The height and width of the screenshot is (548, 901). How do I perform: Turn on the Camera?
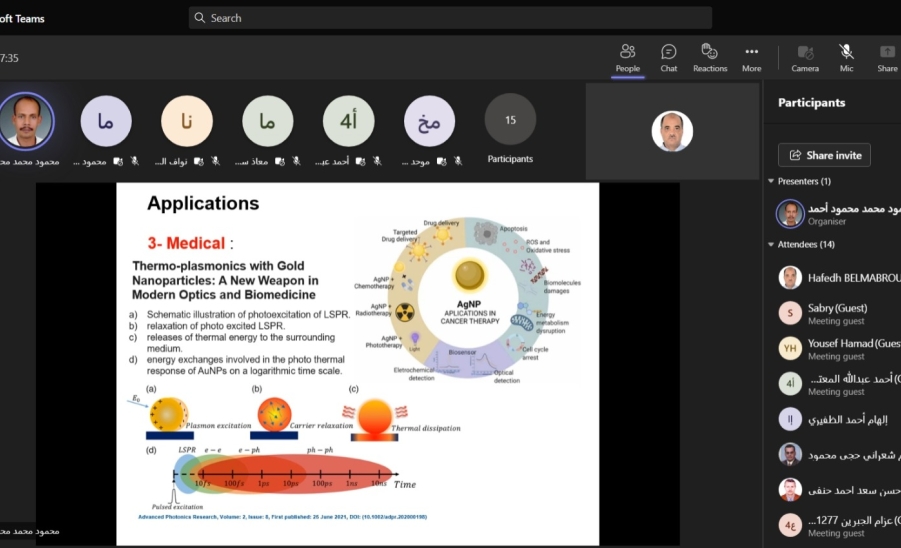coord(805,58)
